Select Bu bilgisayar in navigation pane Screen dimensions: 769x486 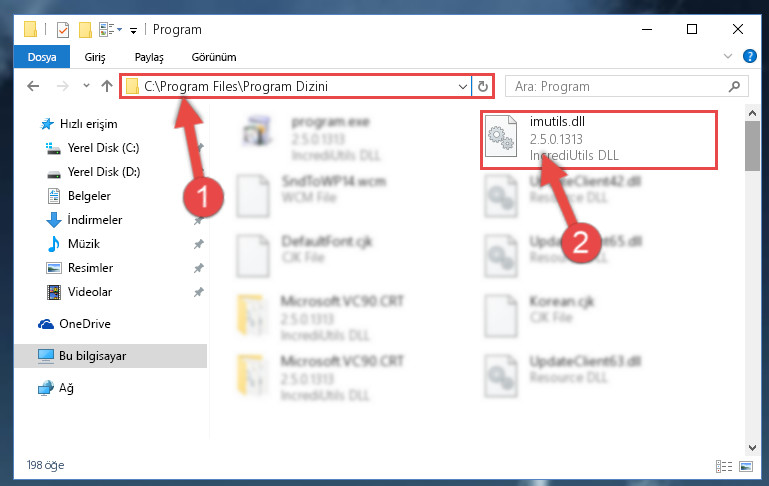[x=110, y=356]
